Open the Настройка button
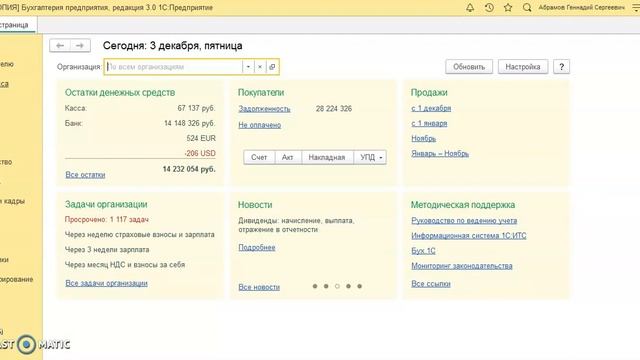 point(523,67)
